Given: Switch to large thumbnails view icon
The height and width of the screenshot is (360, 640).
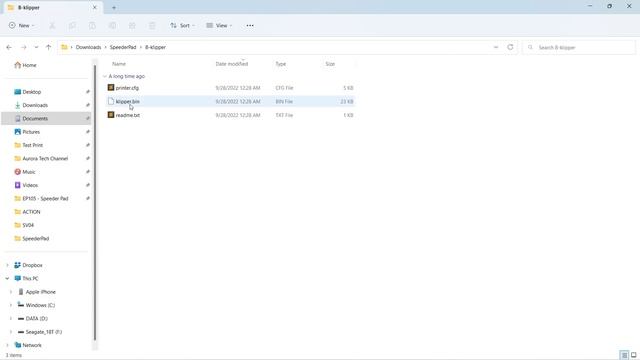Looking at the screenshot, I should coord(633,355).
